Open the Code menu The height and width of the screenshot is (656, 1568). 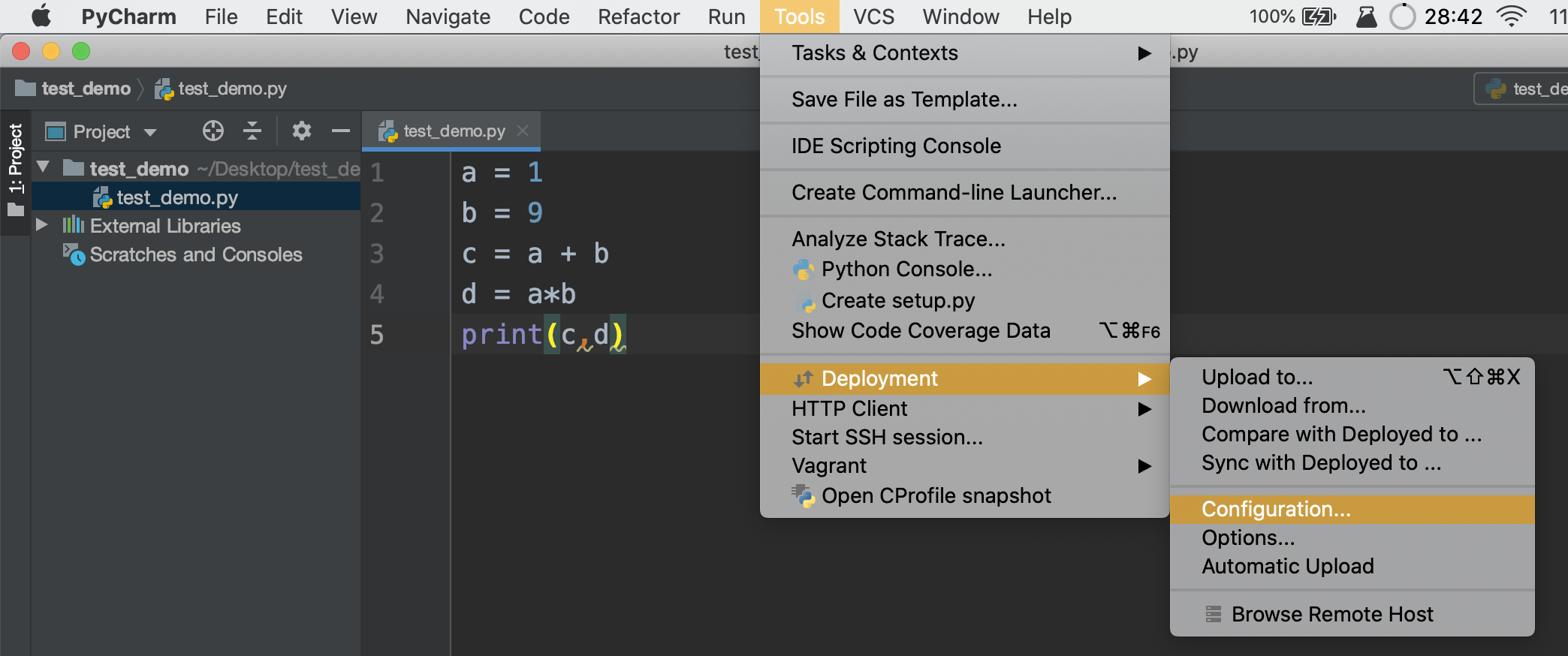click(x=544, y=17)
